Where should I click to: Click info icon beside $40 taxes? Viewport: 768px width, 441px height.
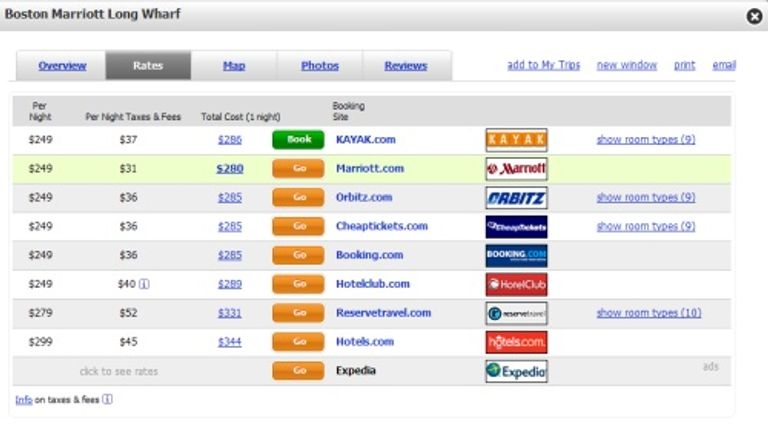click(x=144, y=284)
